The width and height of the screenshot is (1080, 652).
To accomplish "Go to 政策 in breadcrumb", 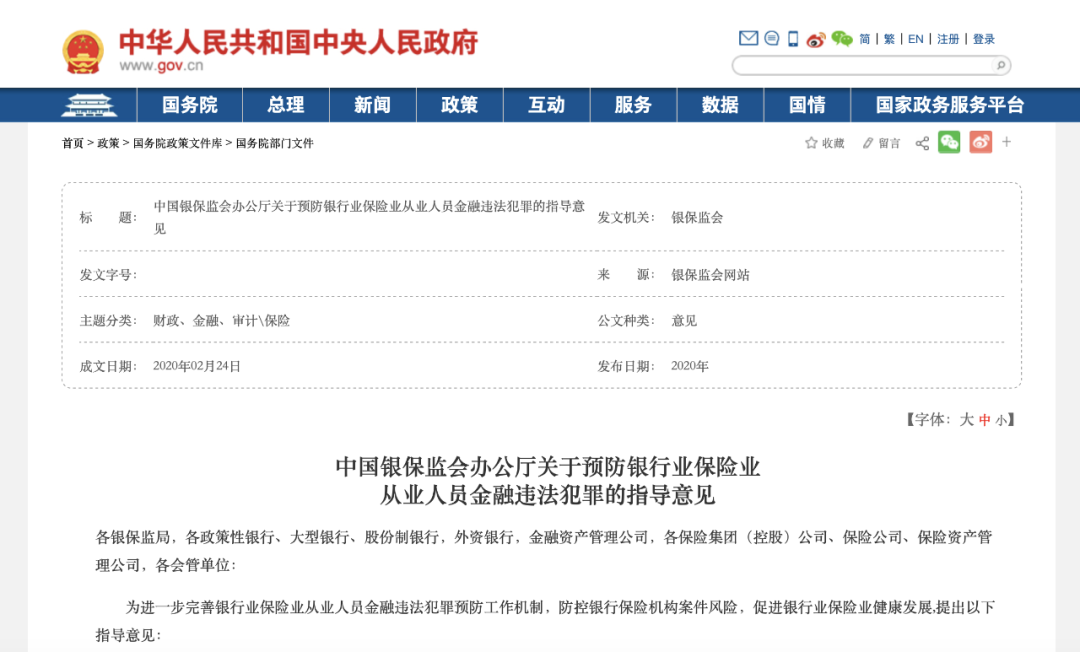I will tap(108, 143).
